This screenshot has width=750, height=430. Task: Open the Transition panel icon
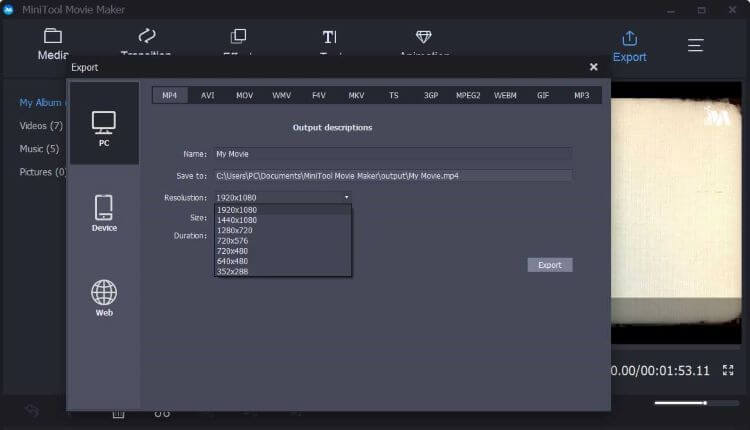pyautogui.click(x=147, y=36)
